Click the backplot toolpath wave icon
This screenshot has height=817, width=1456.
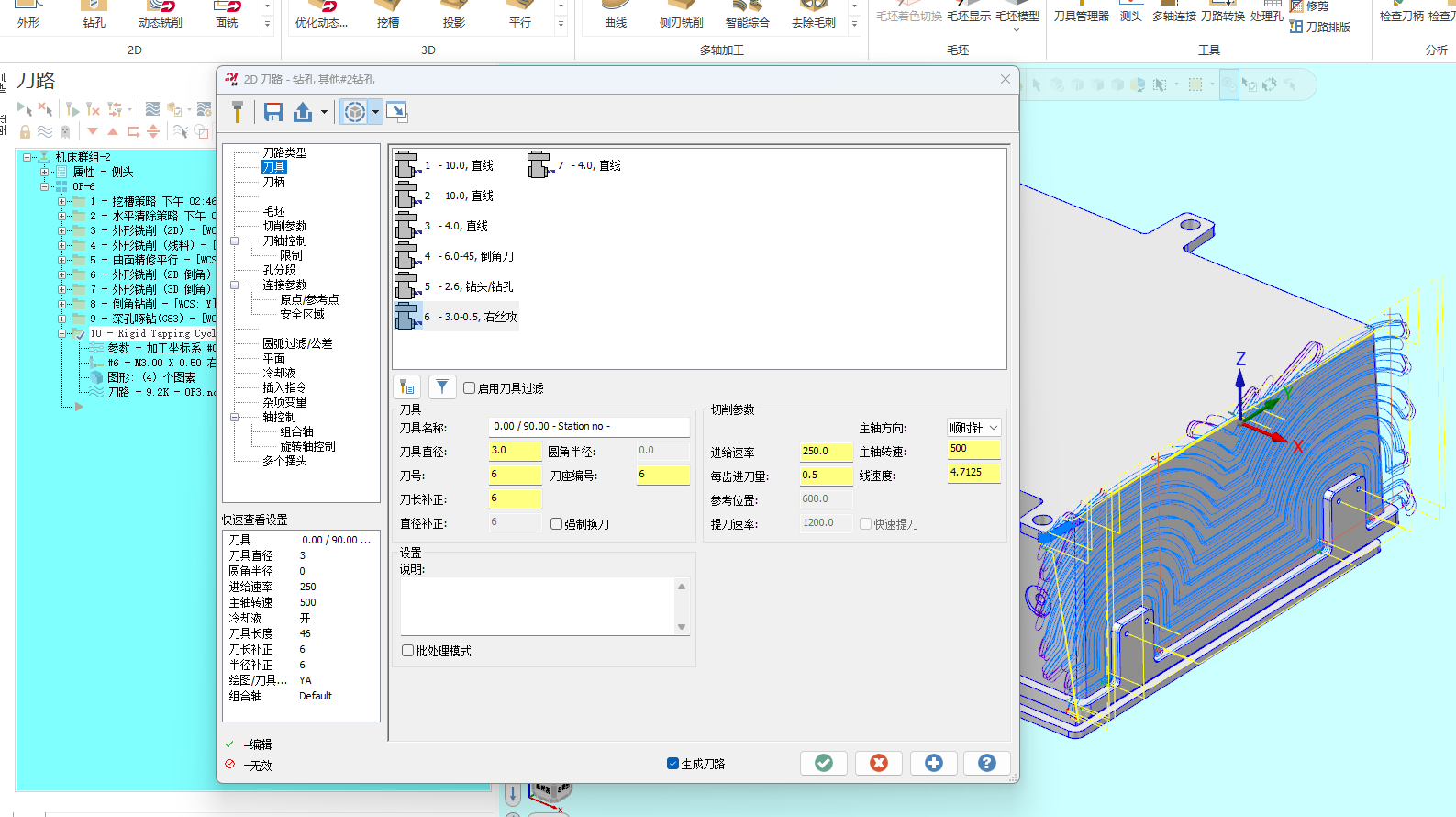click(152, 109)
